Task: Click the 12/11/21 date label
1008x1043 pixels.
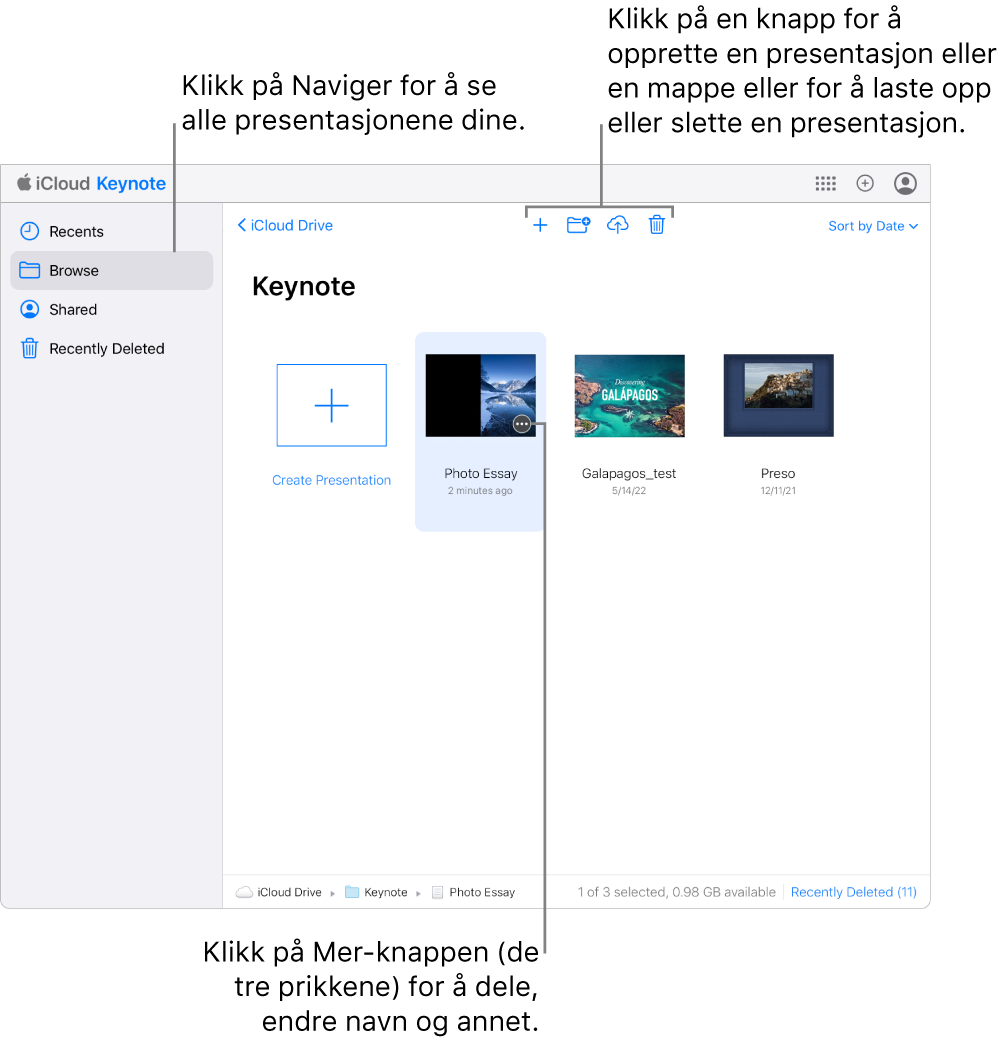Action: [778, 491]
